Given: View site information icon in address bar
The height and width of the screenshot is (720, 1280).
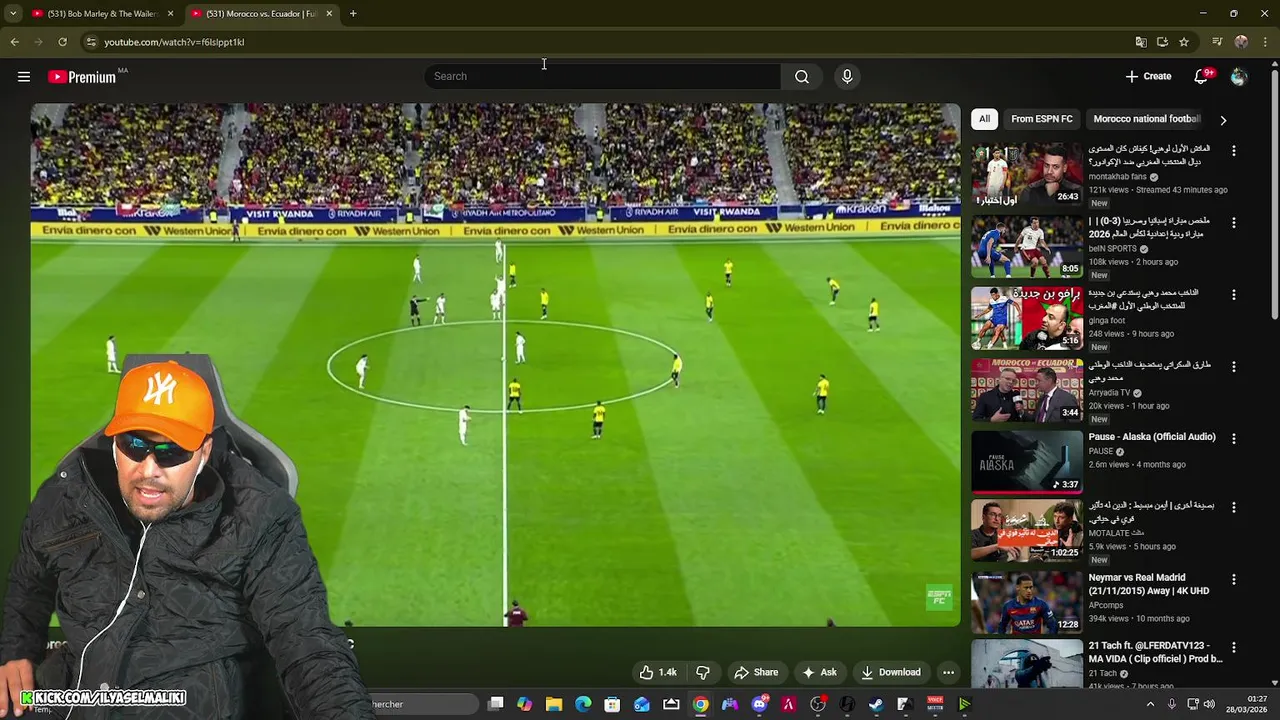Looking at the screenshot, I should click(91, 42).
